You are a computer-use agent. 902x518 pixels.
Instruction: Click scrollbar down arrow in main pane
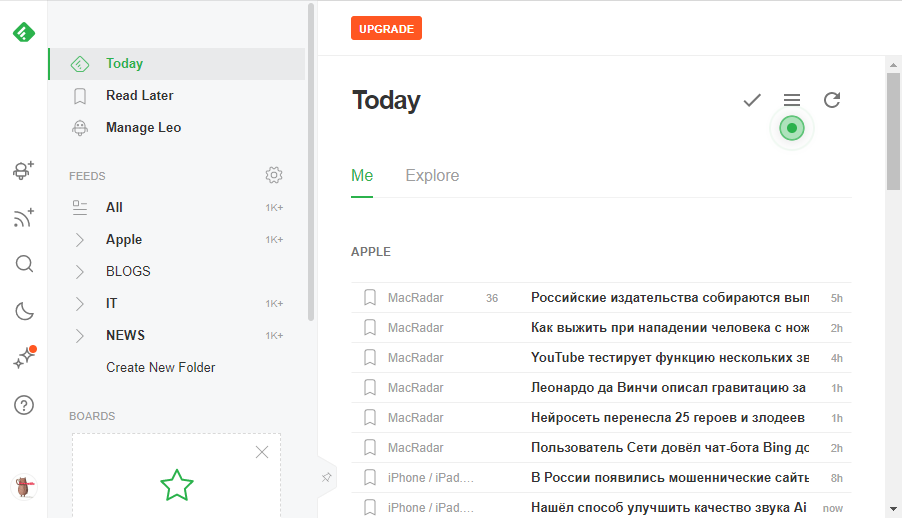pyautogui.click(x=893, y=509)
